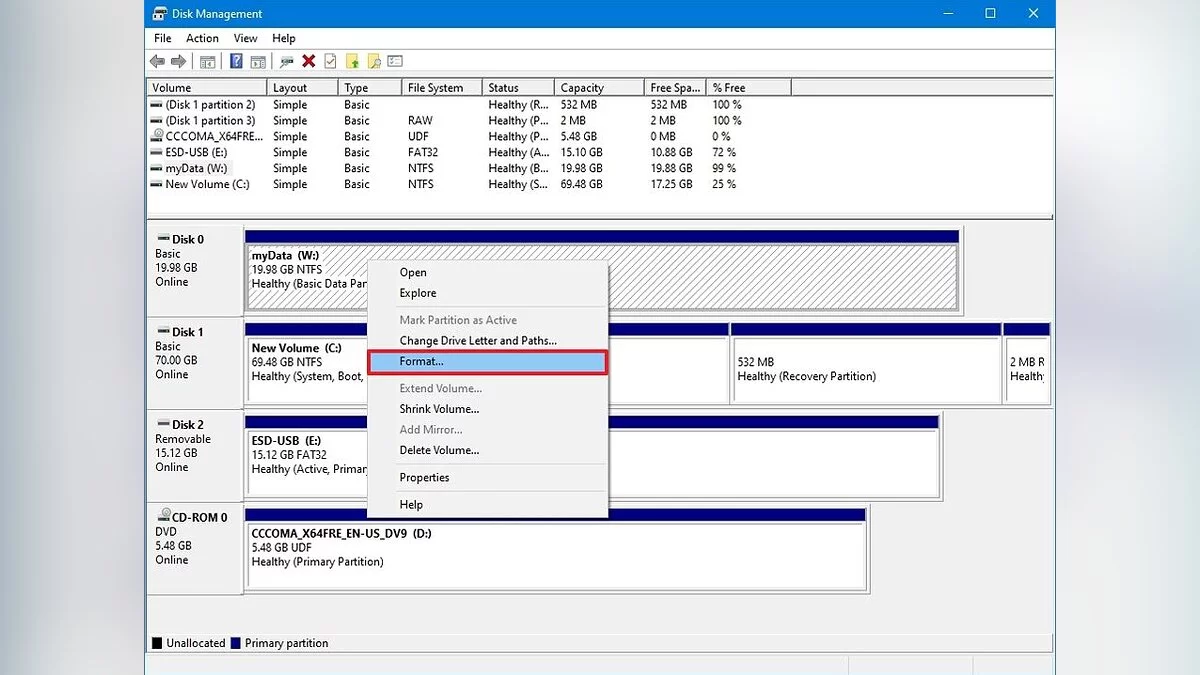Open the View menu
The height and width of the screenshot is (675, 1200).
coord(244,38)
